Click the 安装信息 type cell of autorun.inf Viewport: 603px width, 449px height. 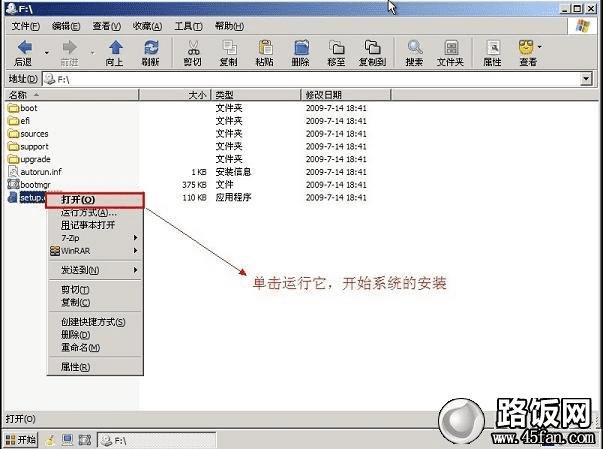[233, 172]
